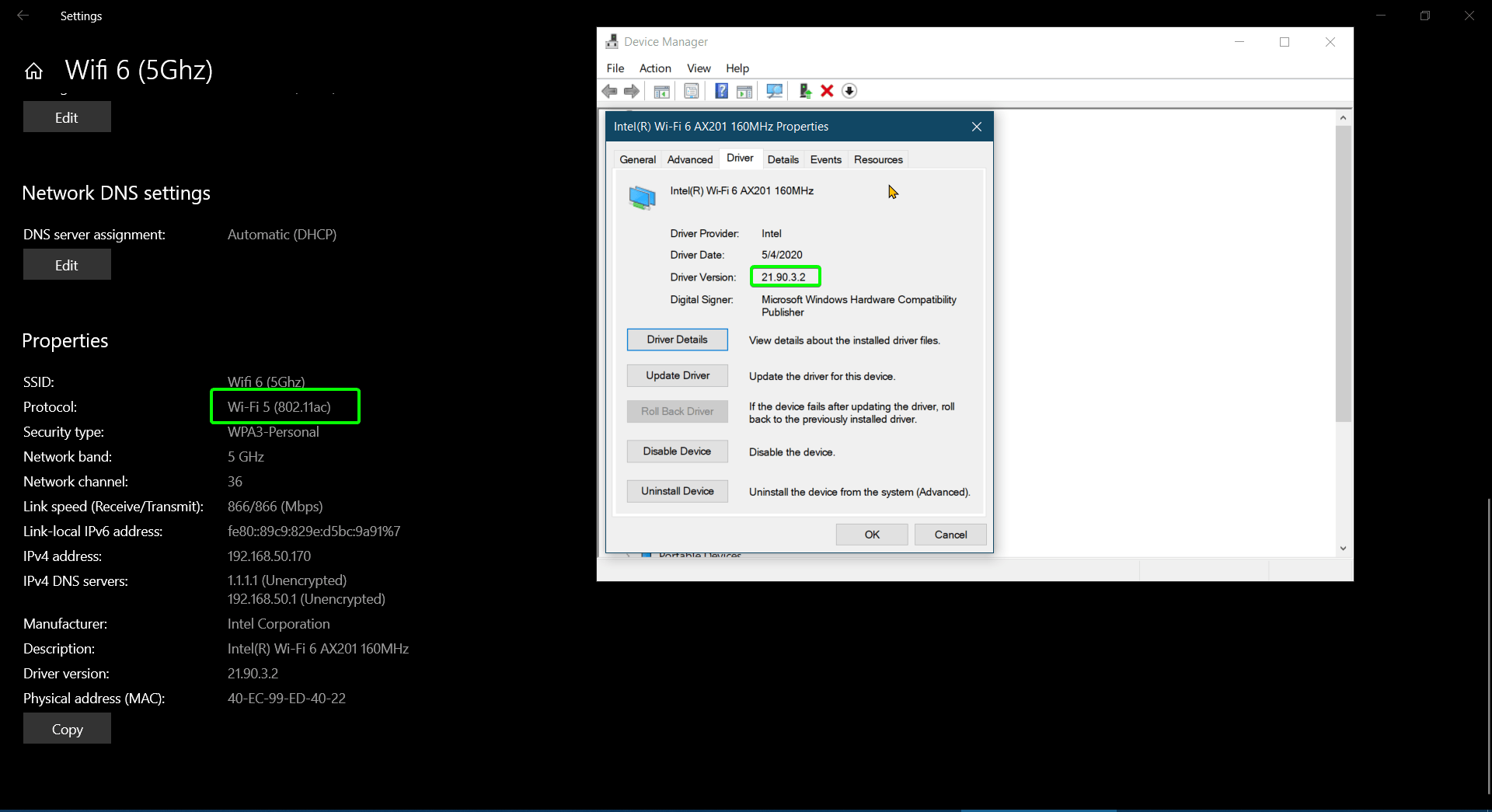Click the disable device down-arrow toolbar icon
Image resolution: width=1492 pixels, height=812 pixels.
(x=849, y=92)
